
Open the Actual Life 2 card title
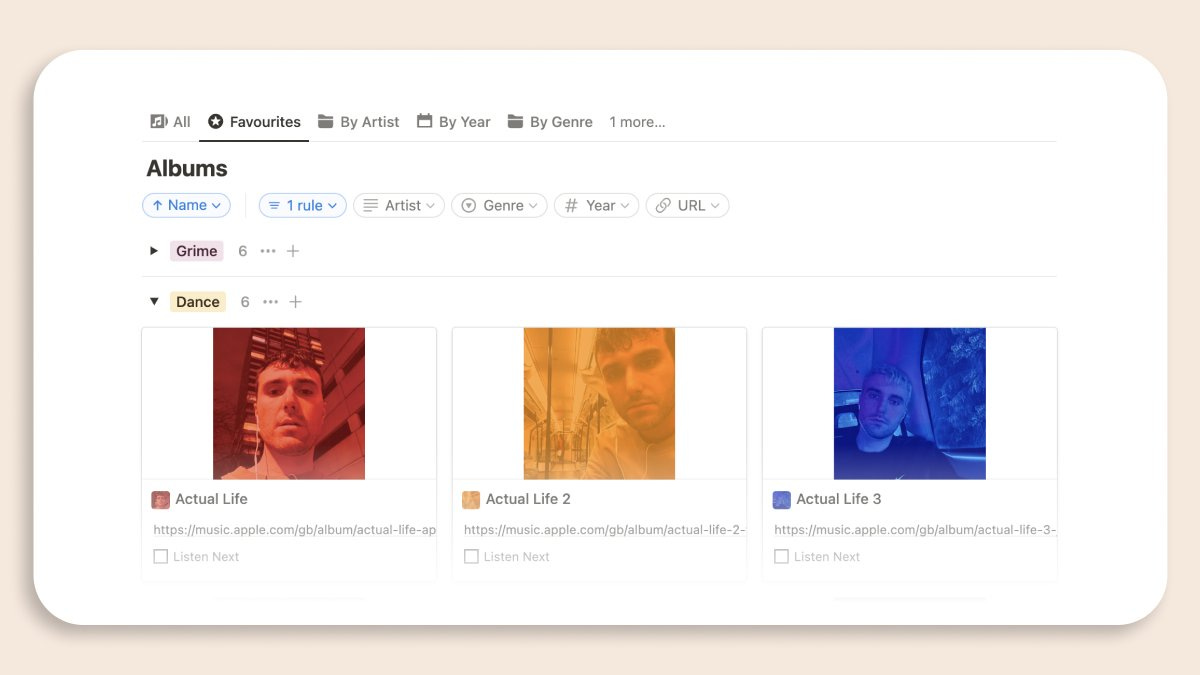click(528, 499)
